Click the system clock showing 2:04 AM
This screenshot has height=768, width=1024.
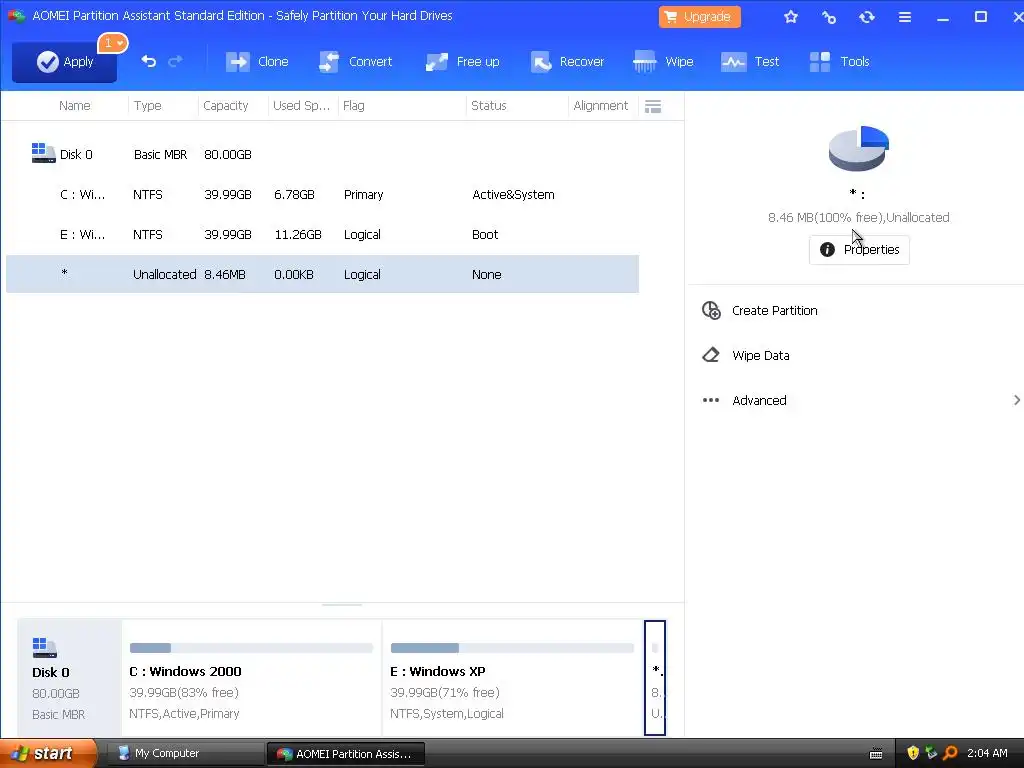987,753
